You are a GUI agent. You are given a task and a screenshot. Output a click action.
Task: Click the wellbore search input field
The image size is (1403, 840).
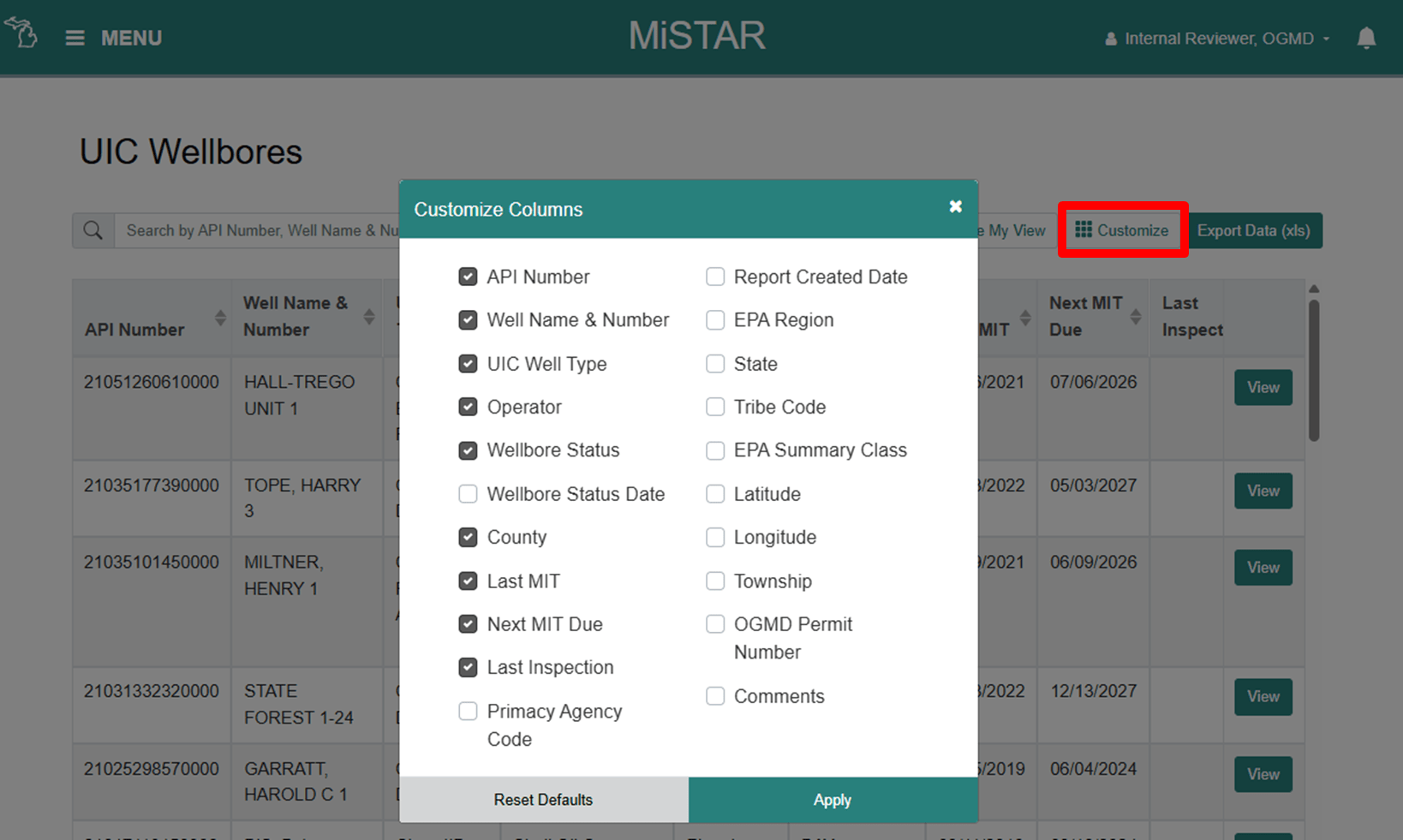tap(257, 230)
